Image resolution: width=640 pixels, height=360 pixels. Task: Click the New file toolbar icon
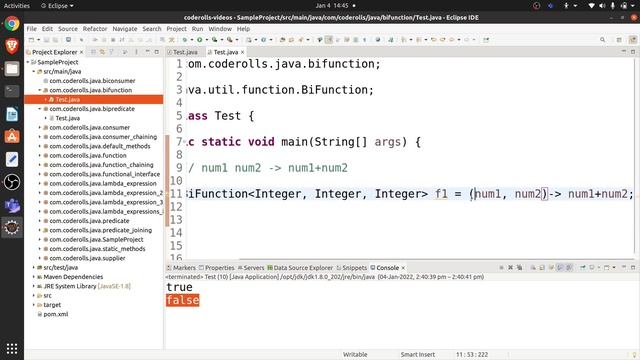31,40
